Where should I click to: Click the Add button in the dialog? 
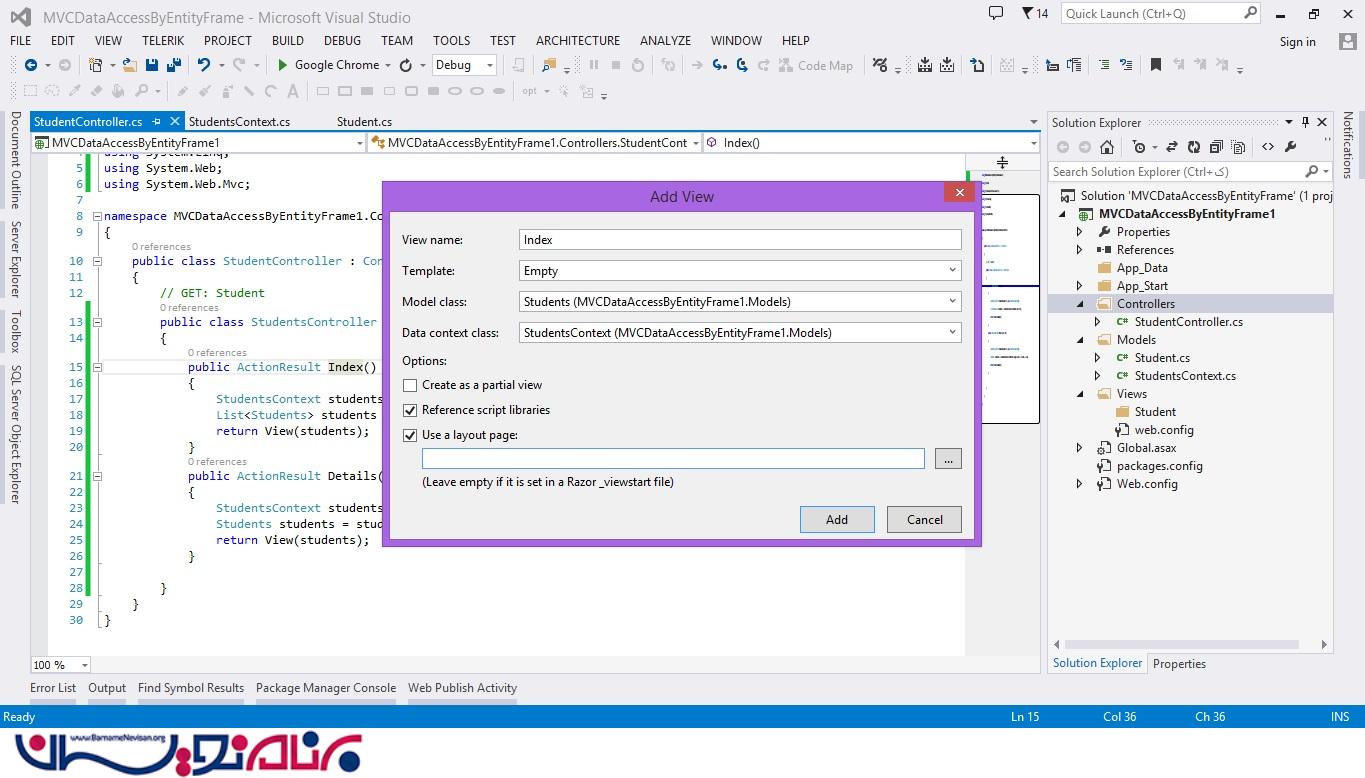[837, 519]
